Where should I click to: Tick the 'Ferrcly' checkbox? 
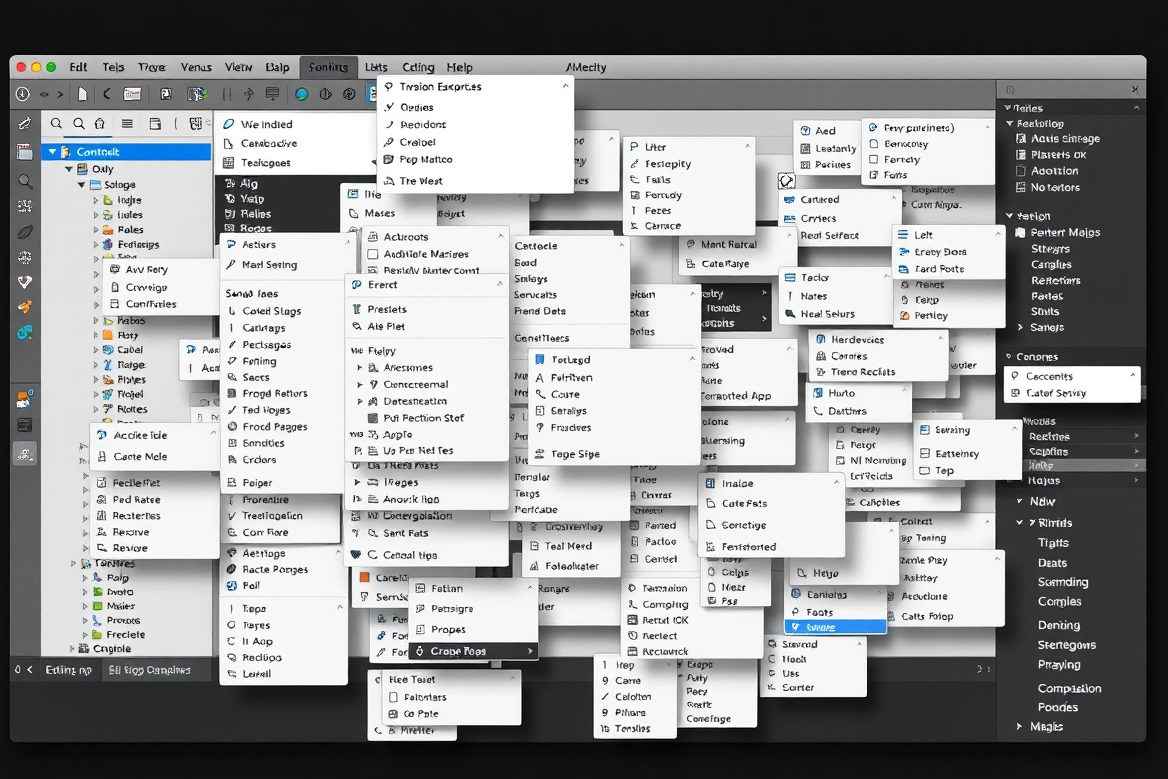[874, 159]
